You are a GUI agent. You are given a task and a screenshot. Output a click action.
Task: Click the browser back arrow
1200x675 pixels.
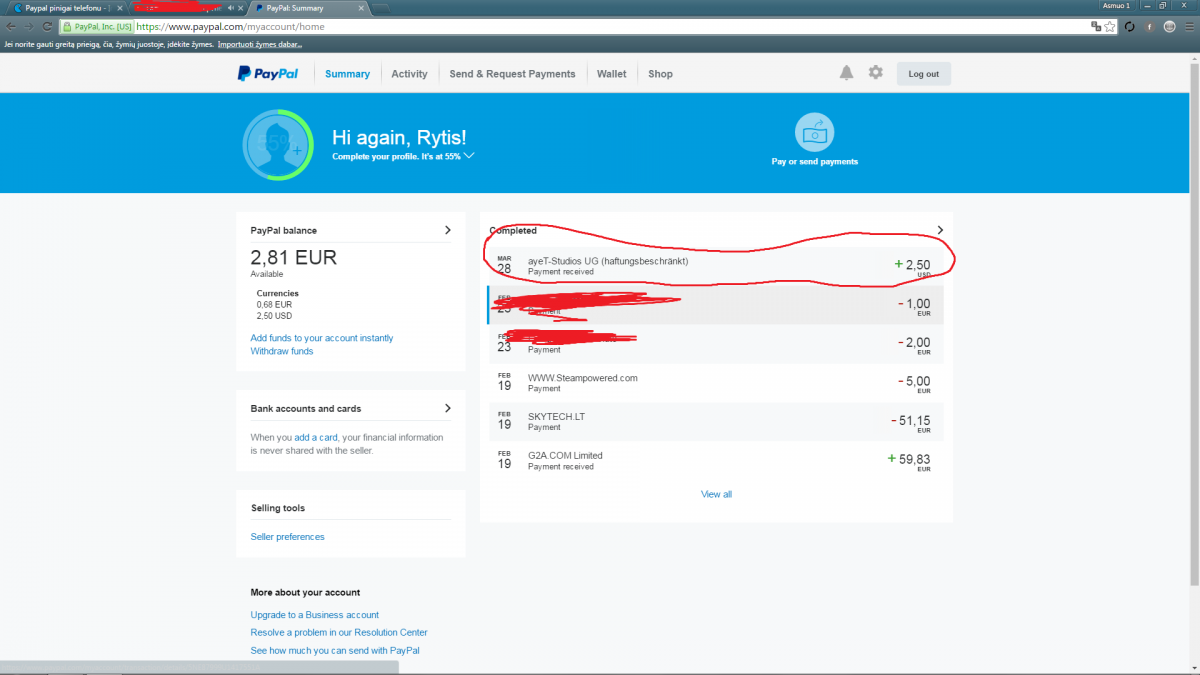pos(10,27)
